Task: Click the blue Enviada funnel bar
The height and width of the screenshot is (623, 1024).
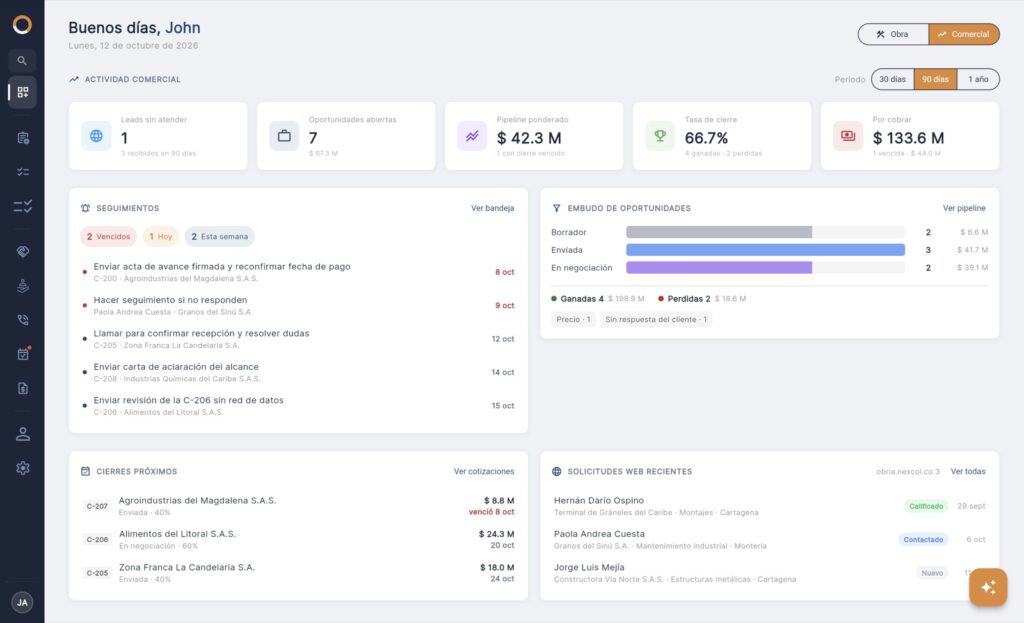Action: [x=765, y=250]
